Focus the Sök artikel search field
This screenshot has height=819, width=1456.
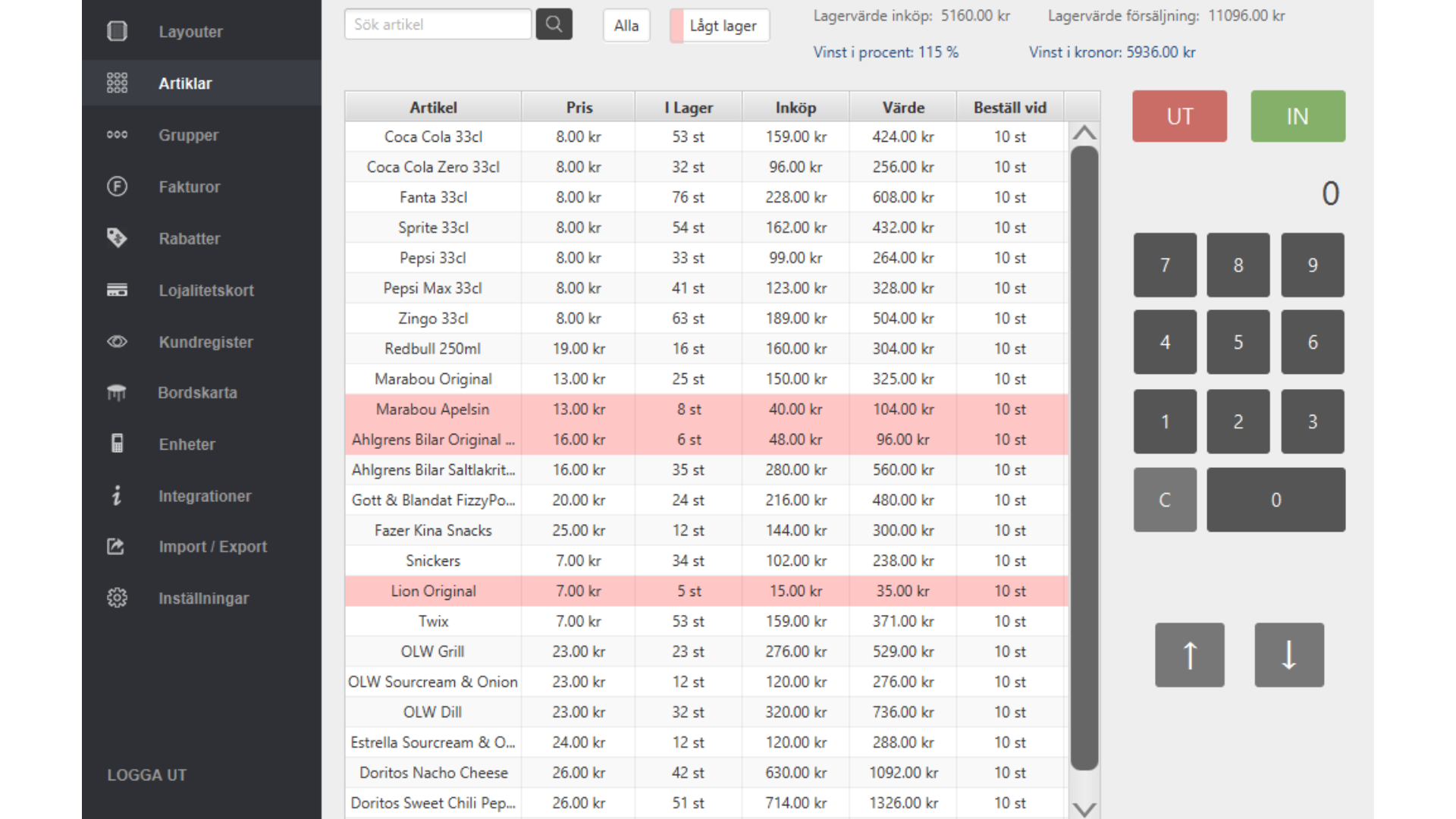[438, 24]
